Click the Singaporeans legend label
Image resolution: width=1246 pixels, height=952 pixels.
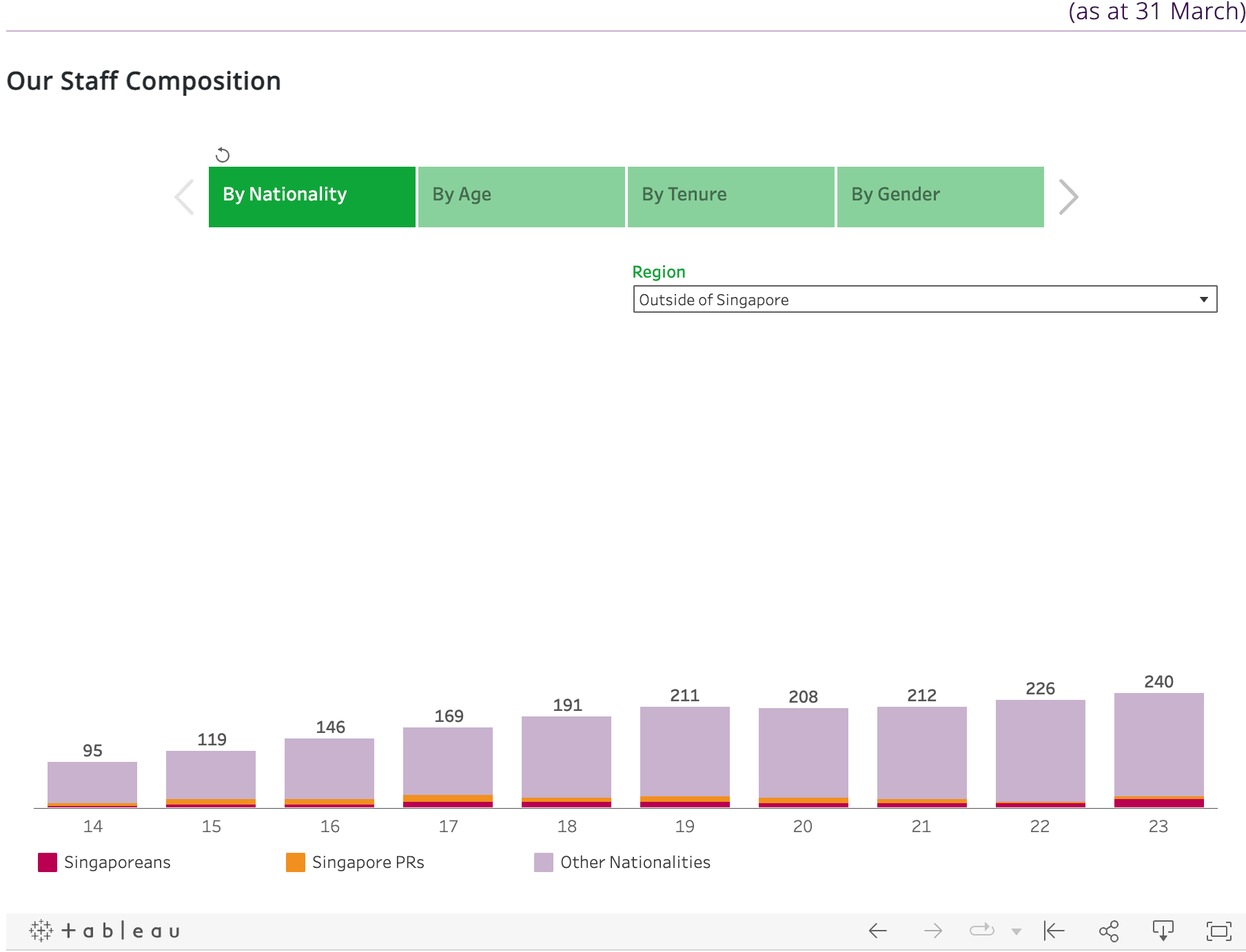[x=117, y=862]
